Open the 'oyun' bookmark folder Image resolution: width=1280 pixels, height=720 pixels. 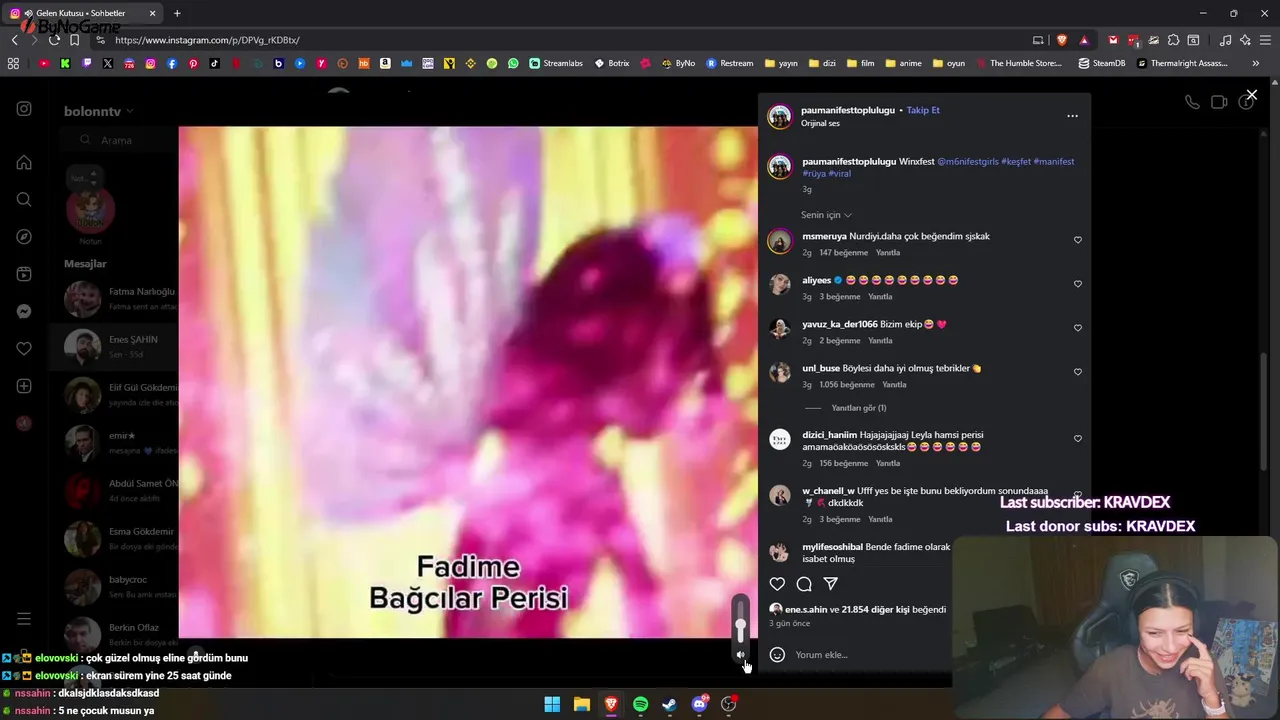(949, 63)
